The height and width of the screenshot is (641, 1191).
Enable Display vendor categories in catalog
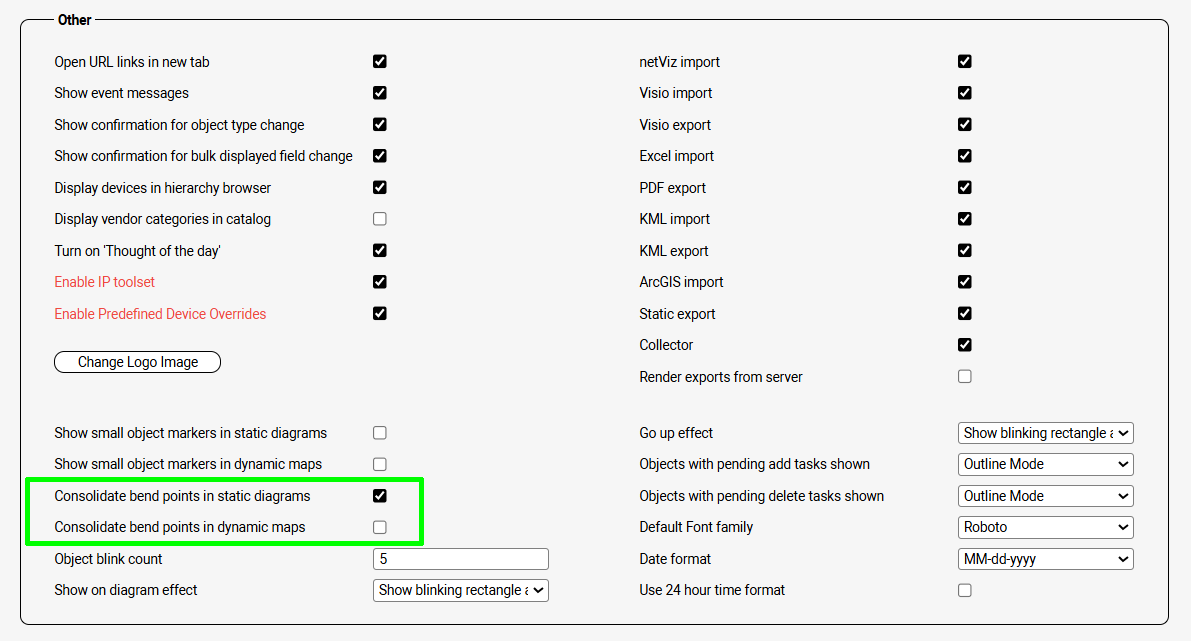pyautogui.click(x=380, y=219)
